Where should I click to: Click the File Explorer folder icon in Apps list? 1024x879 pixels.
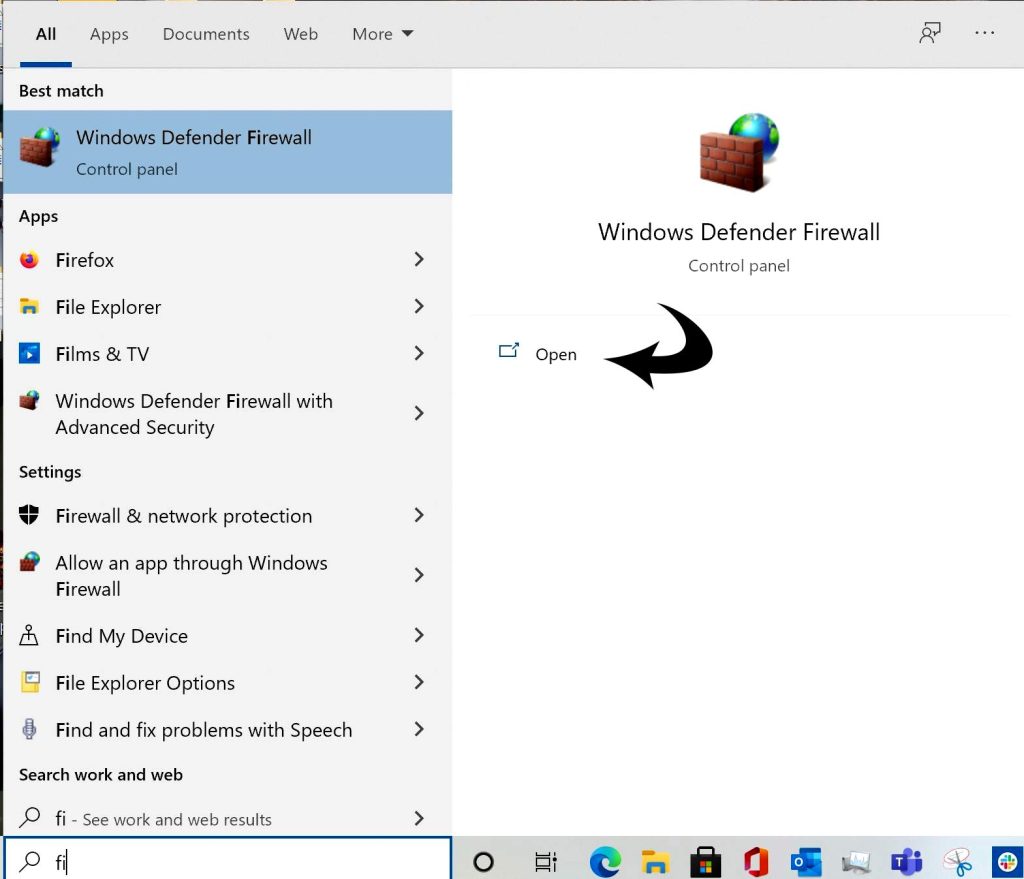coord(29,306)
